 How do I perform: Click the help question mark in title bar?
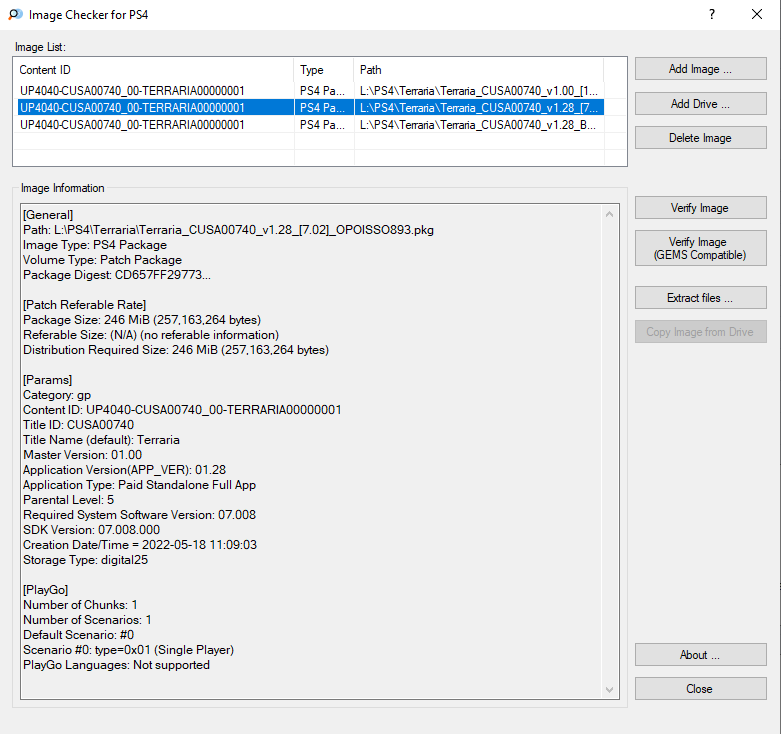[x=712, y=14]
